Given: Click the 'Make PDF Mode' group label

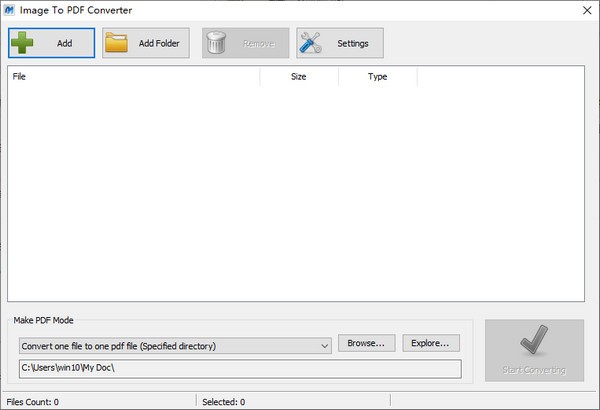Looking at the screenshot, I should click(x=43, y=320).
